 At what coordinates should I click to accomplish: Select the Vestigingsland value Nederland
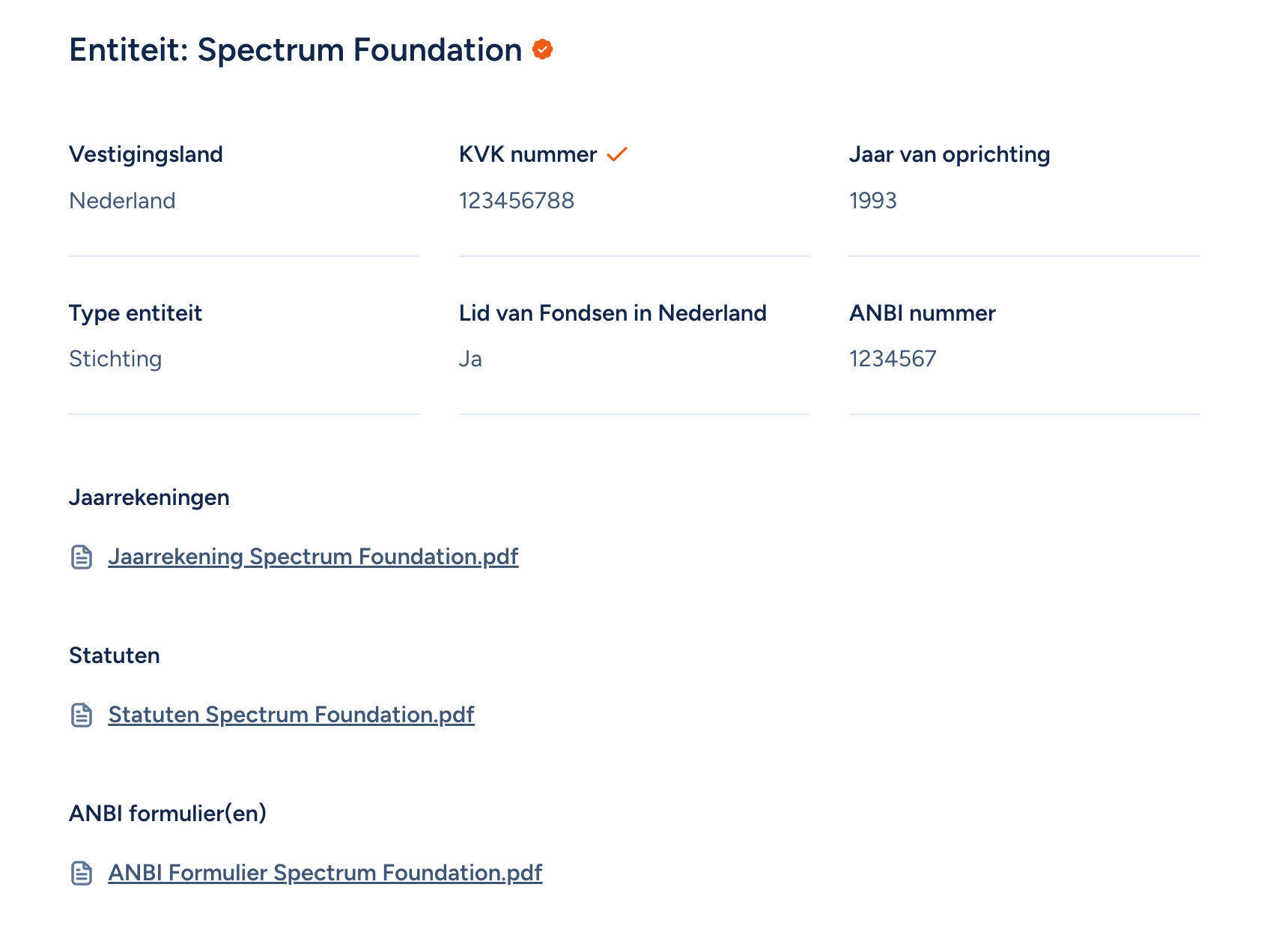[x=121, y=200]
